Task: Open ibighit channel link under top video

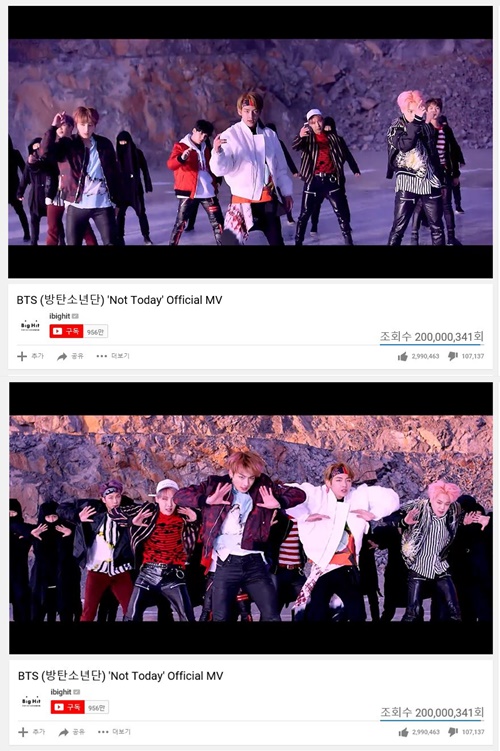Action: (59, 316)
